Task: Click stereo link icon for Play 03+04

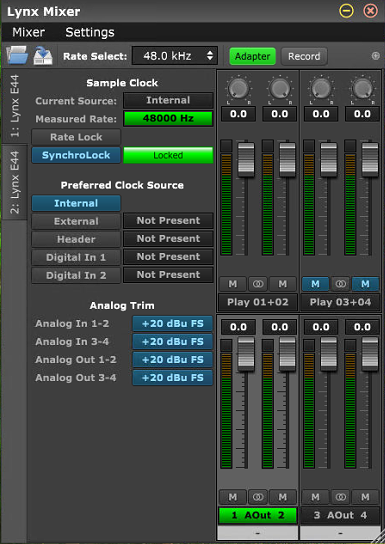Action: (x=340, y=284)
